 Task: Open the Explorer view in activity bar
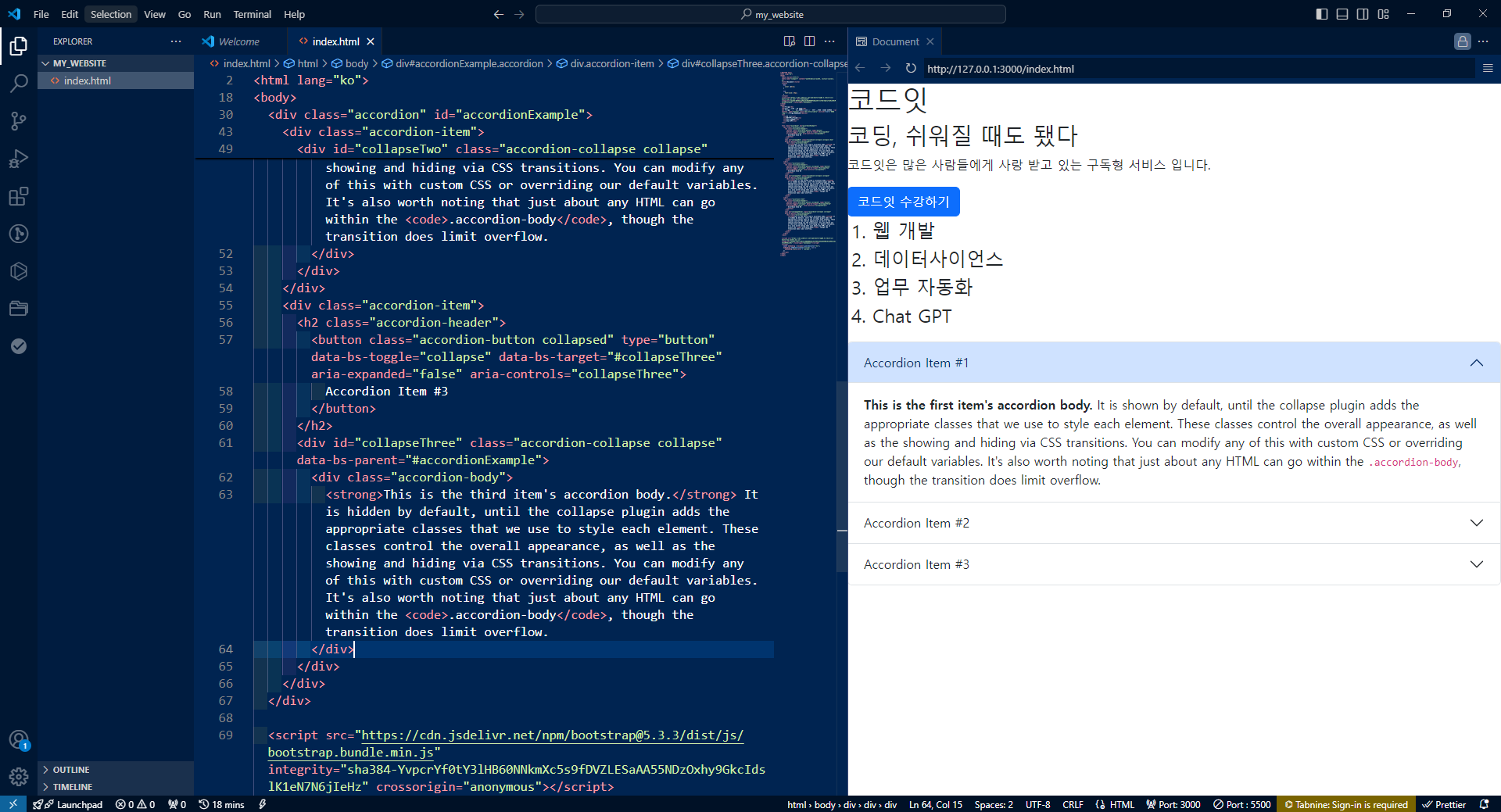19,46
